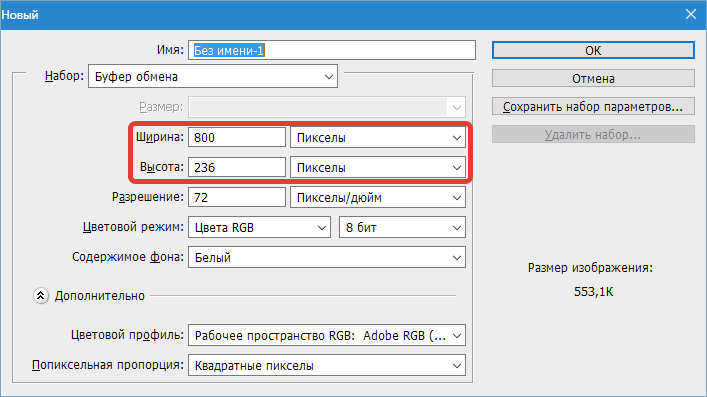Image resolution: width=707 pixels, height=397 pixels.
Task: Click Сохранить набор параметров button
Action: point(593,106)
